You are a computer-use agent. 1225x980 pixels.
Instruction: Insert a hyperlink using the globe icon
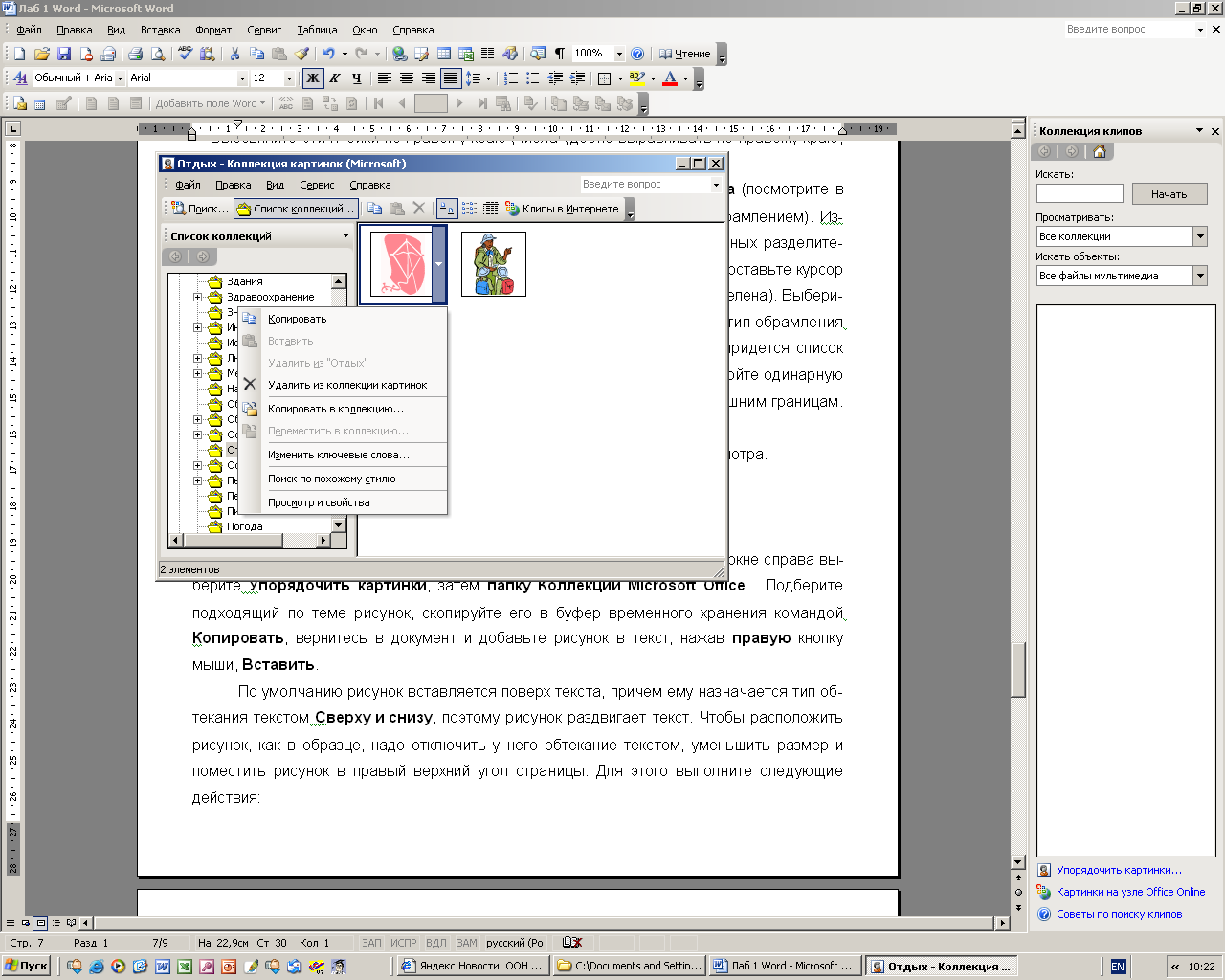(400, 54)
